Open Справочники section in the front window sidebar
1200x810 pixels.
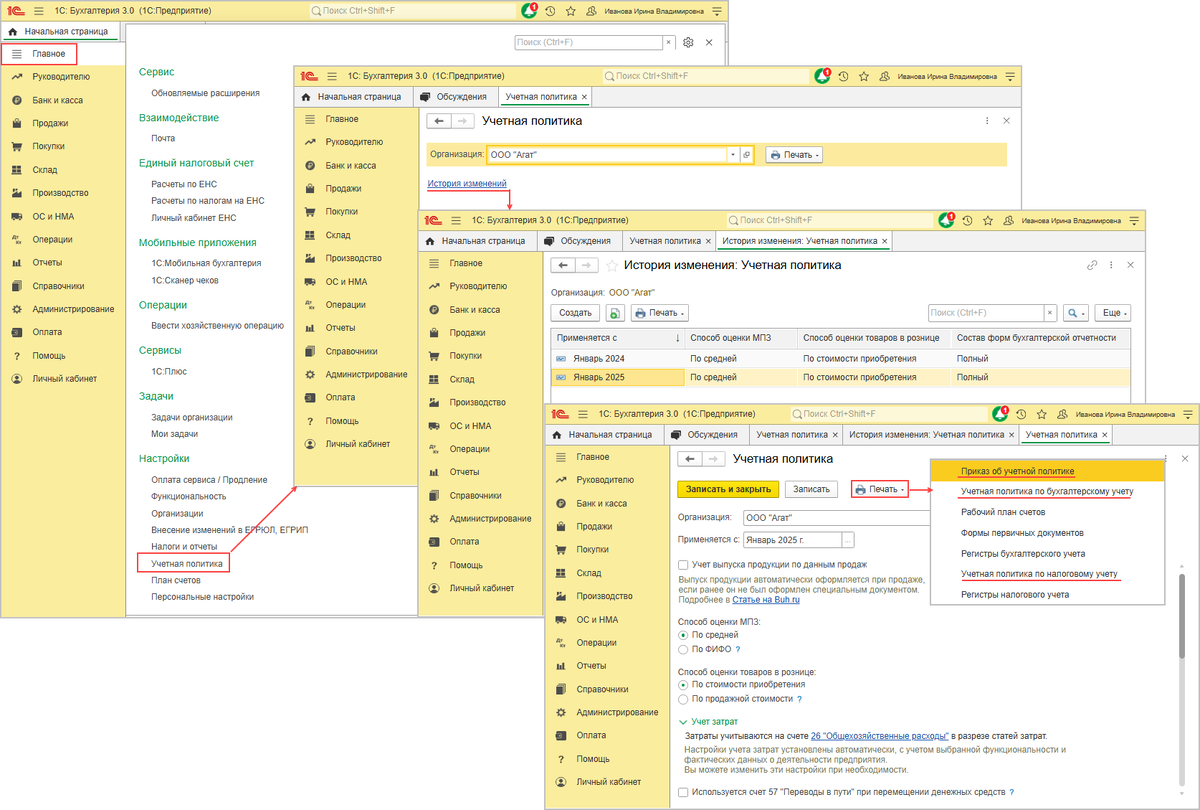[602, 689]
